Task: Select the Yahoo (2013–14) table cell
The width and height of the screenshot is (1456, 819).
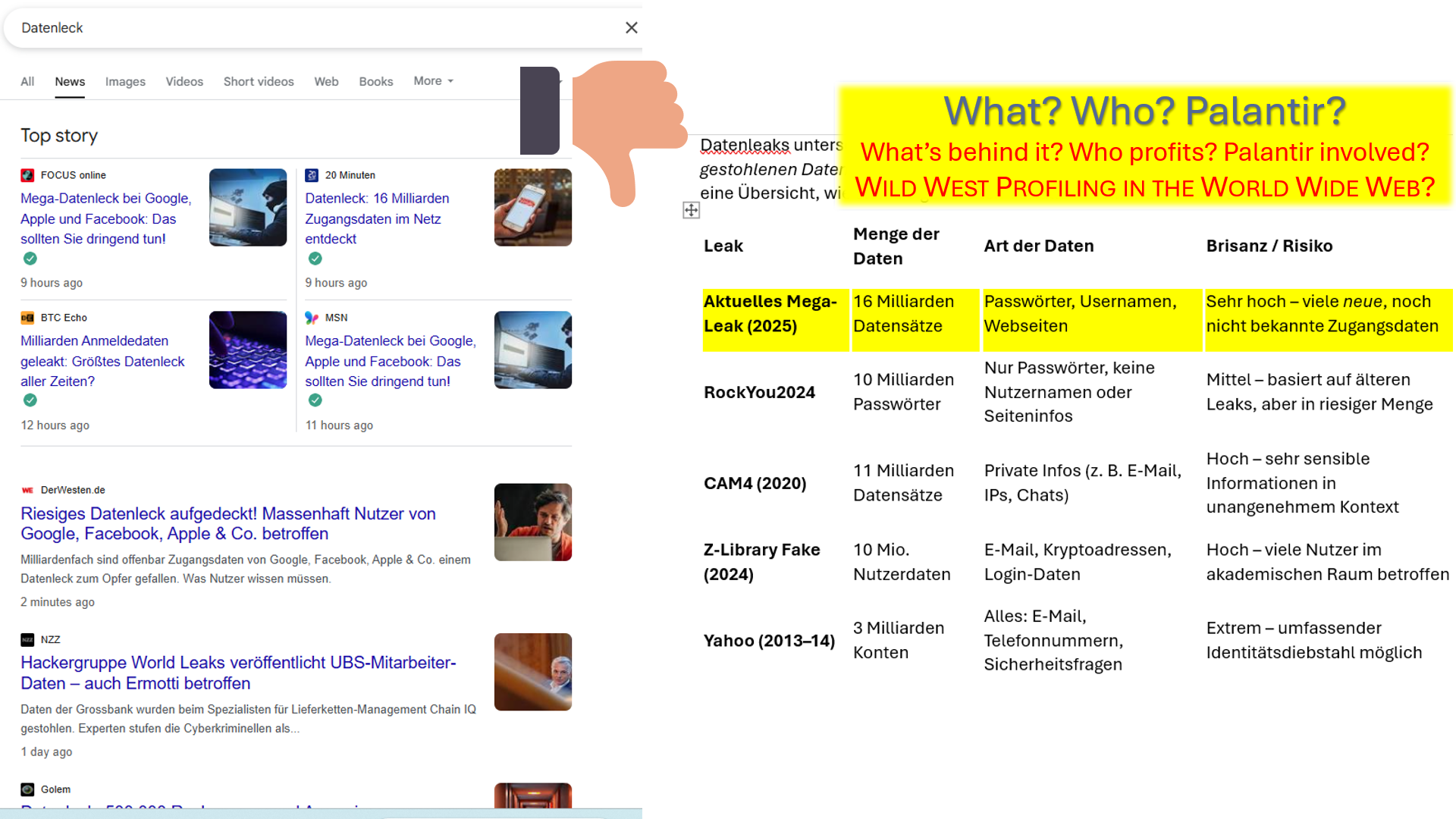Action: [x=769, y=641]
